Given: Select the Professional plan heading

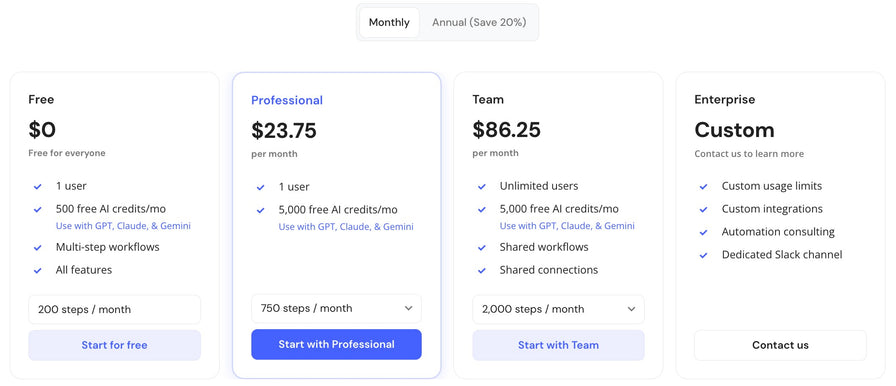Looking at the screenshot, I should click(287, 100).
